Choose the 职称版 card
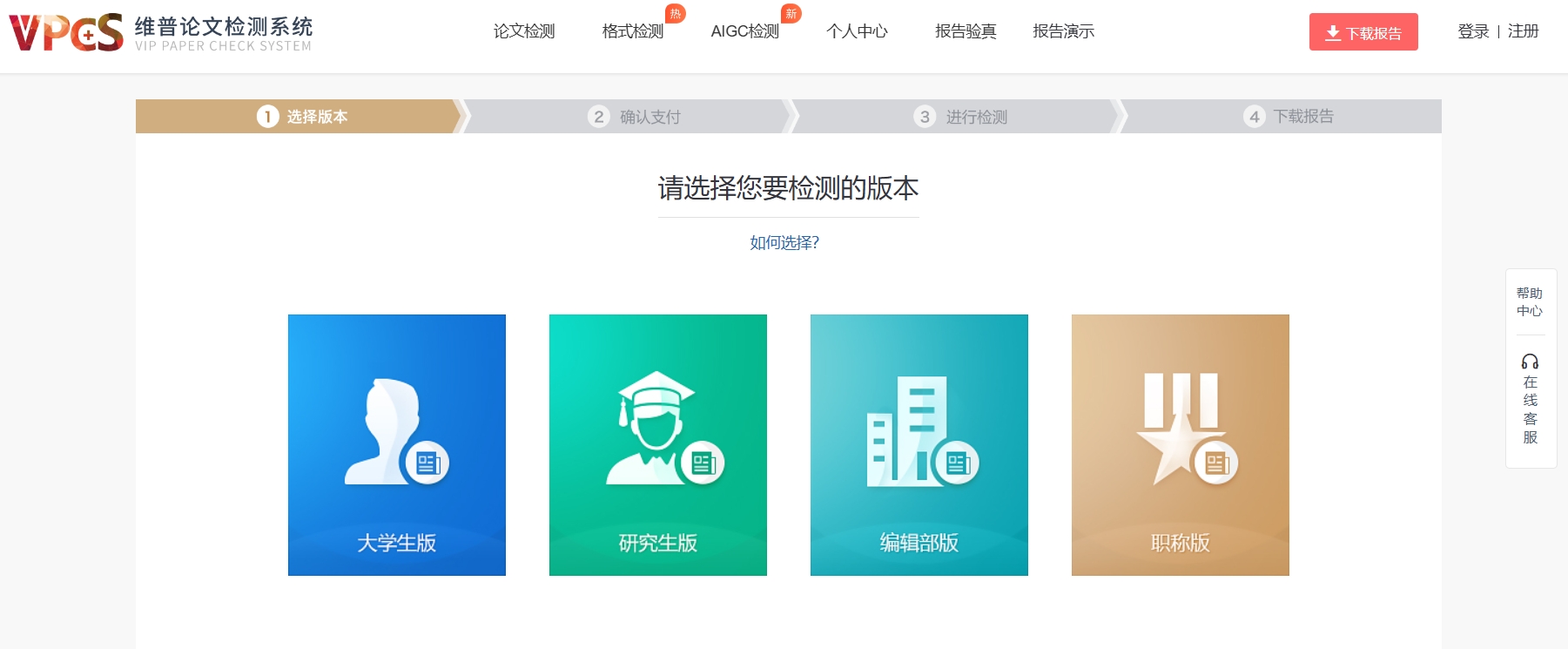1568x649 pixels. click(1181, 445)
